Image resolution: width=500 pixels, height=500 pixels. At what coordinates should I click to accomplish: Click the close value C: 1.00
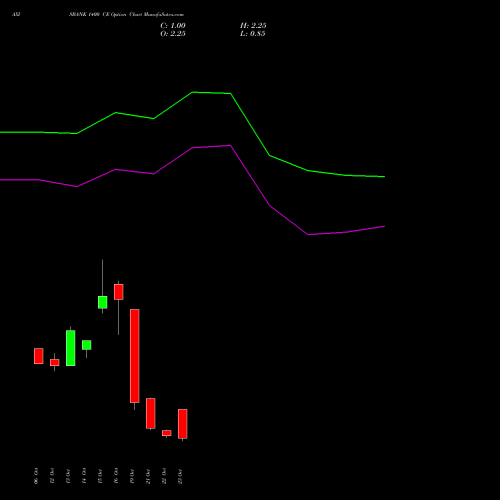tap(173, 26)
